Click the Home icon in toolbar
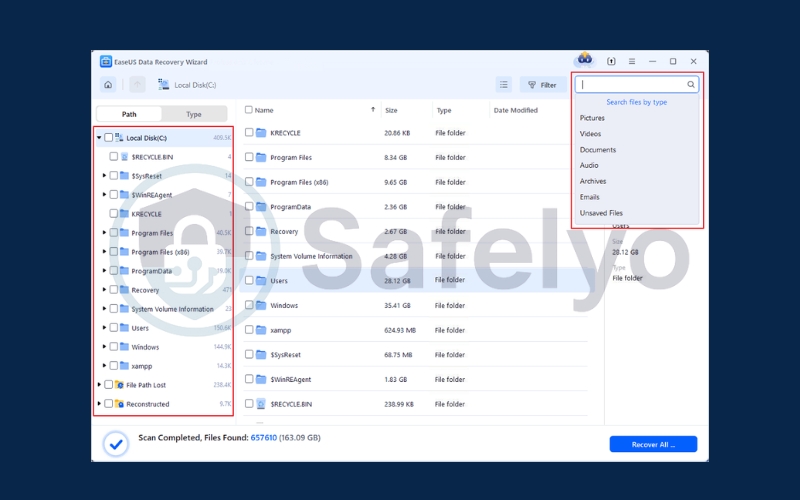This screenshot has width=800, height=500. tap(108, 85)
